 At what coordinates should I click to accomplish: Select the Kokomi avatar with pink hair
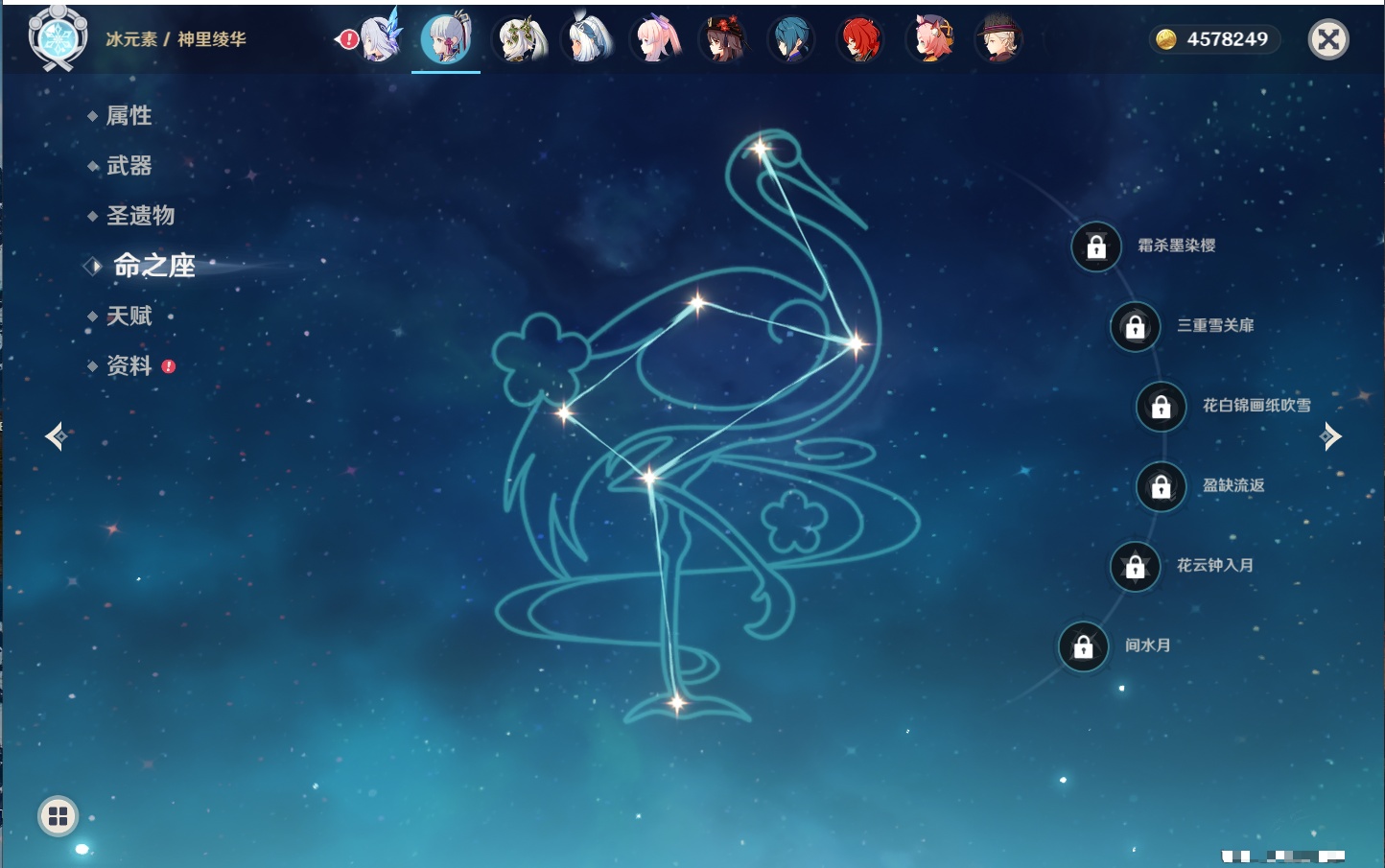tap(656, 39)
